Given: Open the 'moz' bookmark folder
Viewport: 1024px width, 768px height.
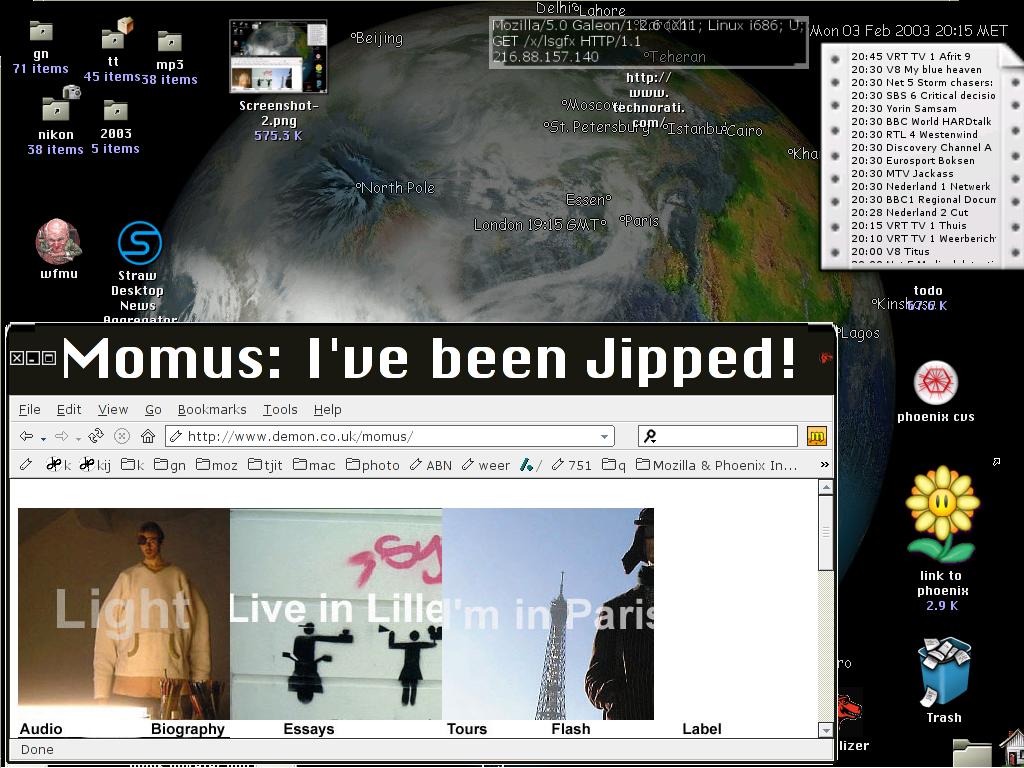Looking at the screenshot, I should [x=217, y=465].
